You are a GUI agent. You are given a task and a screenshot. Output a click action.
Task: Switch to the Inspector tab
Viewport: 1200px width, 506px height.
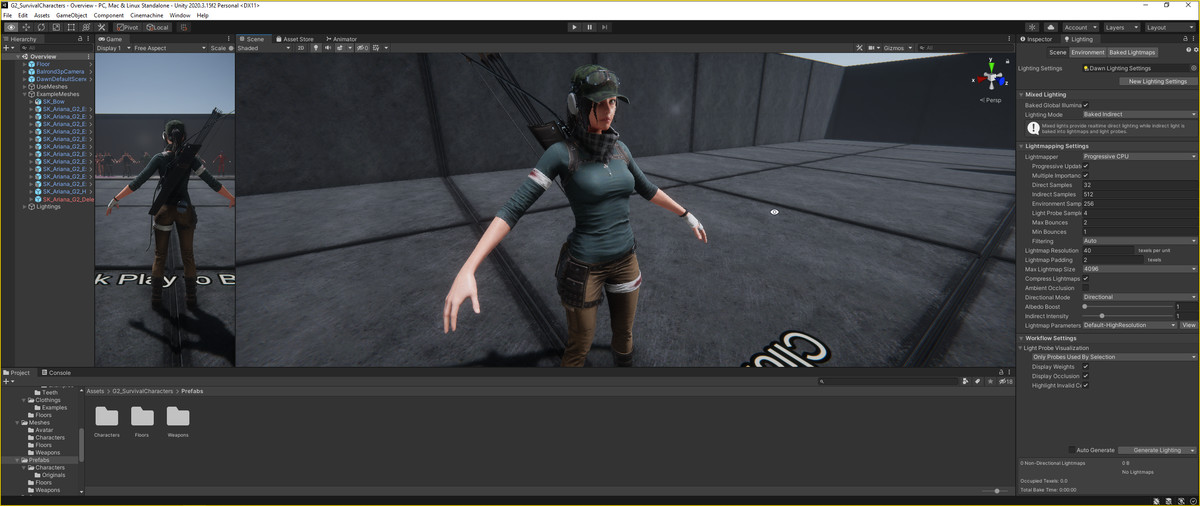click(x=1037, y=39)
